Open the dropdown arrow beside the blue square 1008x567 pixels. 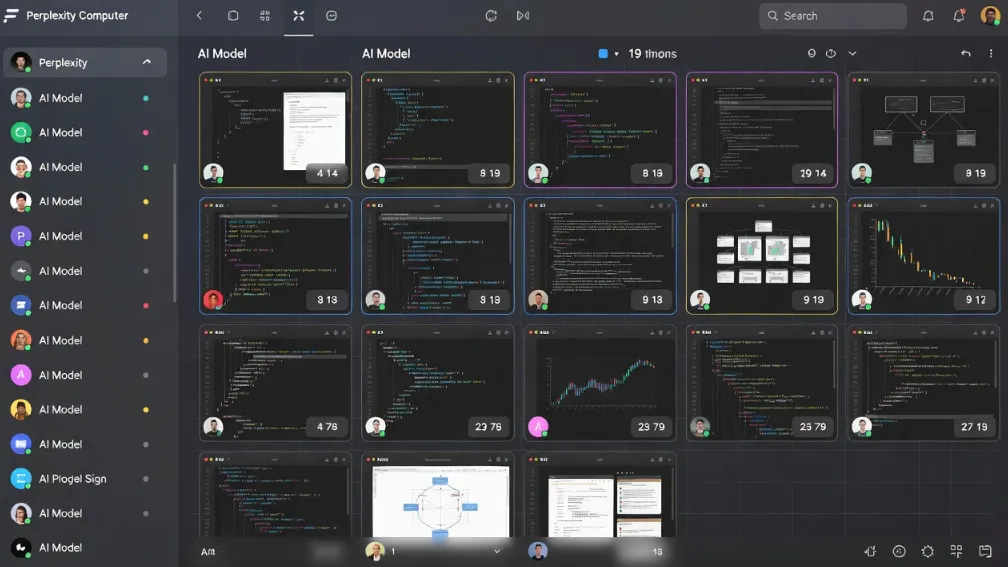tap(617, 54)
